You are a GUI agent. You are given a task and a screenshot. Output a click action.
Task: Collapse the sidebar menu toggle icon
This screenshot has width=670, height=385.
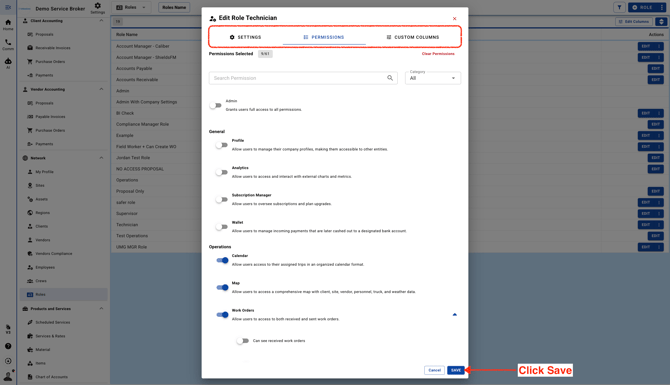8,7
